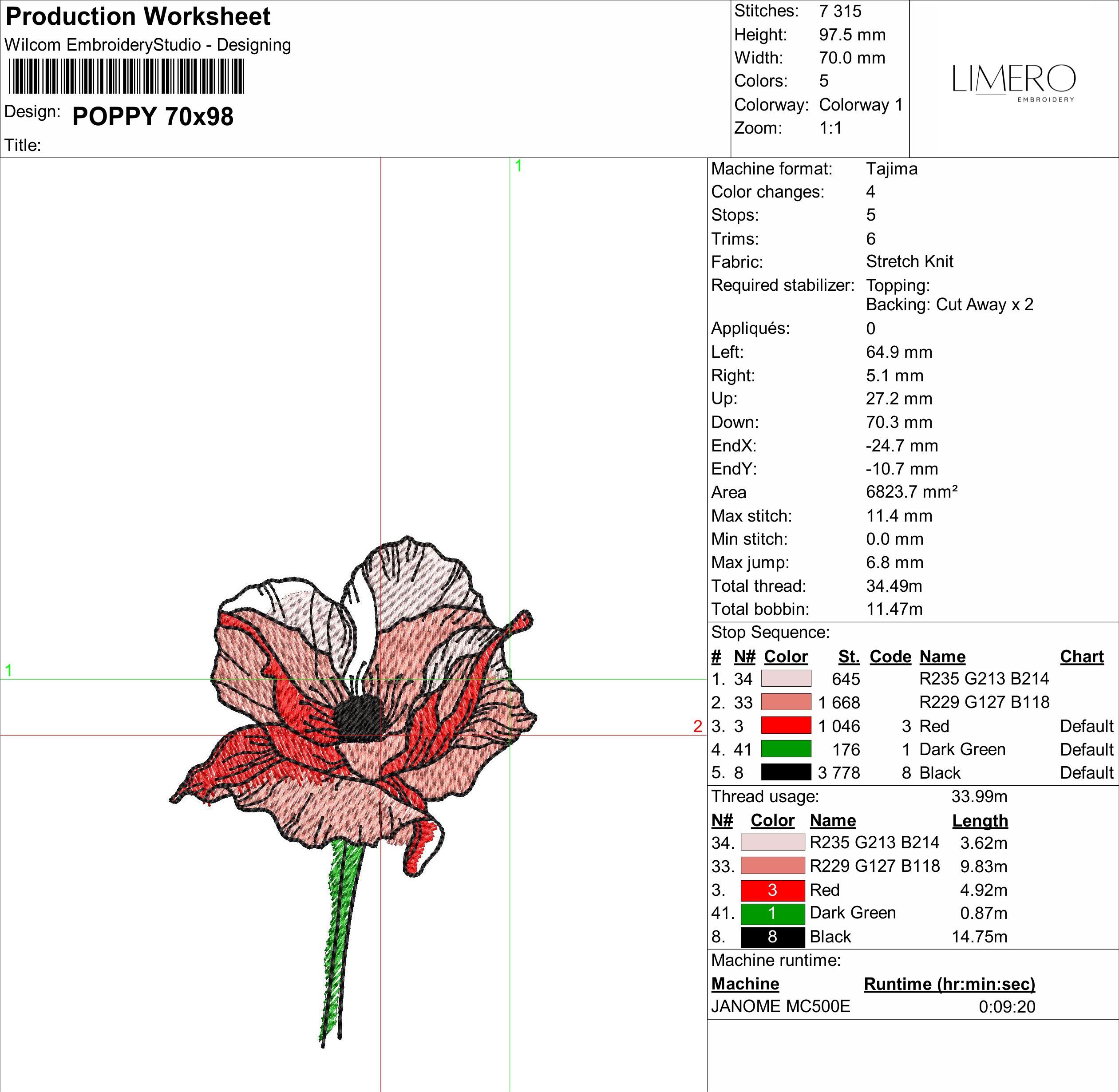Click the red guide marker labeled 2
Viewport: 1119px width, 1092px height.
[x=698, y=726]
